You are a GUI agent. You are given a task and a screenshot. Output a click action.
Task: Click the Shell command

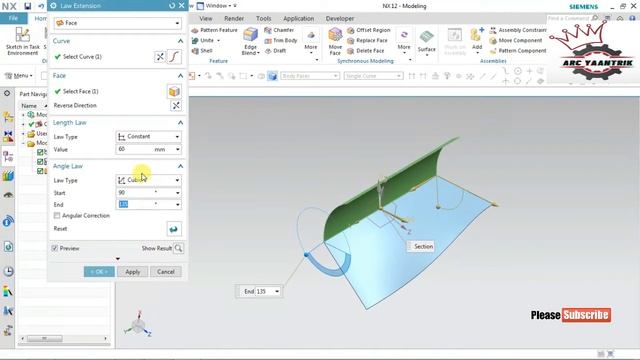point(202,51)
